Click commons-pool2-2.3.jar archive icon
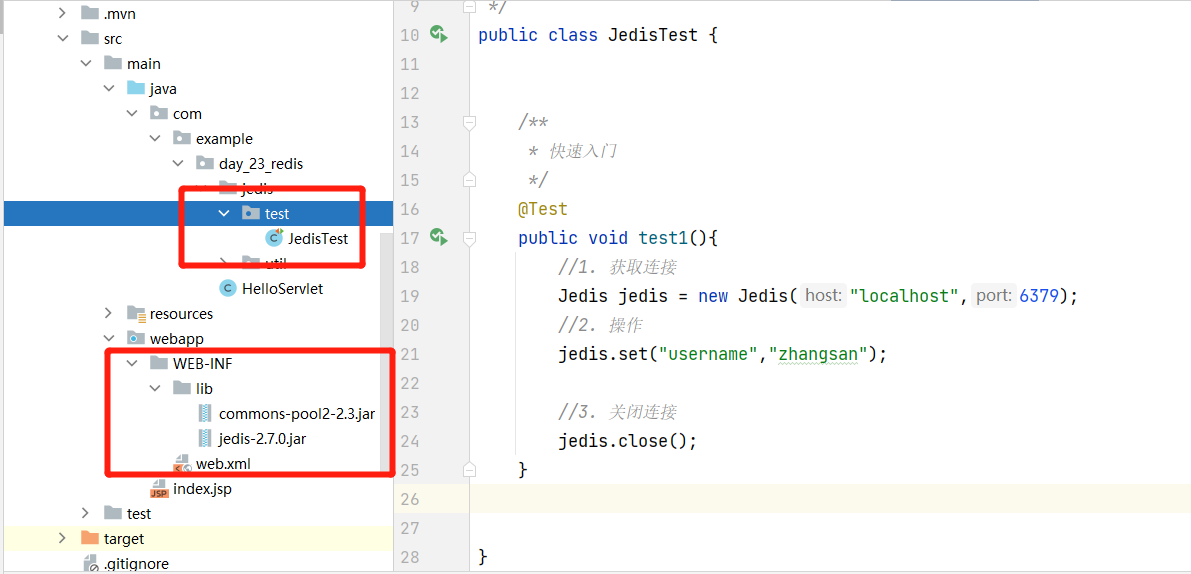 tap(205, 413)
